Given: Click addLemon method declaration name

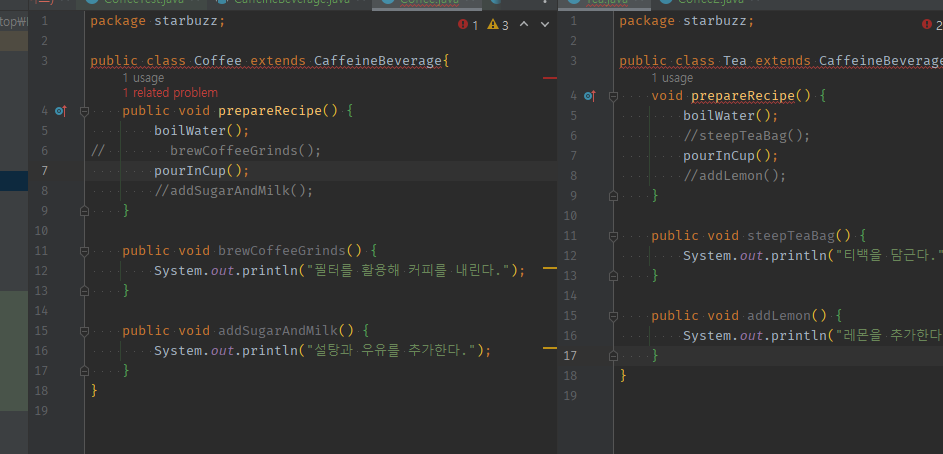Looking at the screenshot, I should 779,316.
